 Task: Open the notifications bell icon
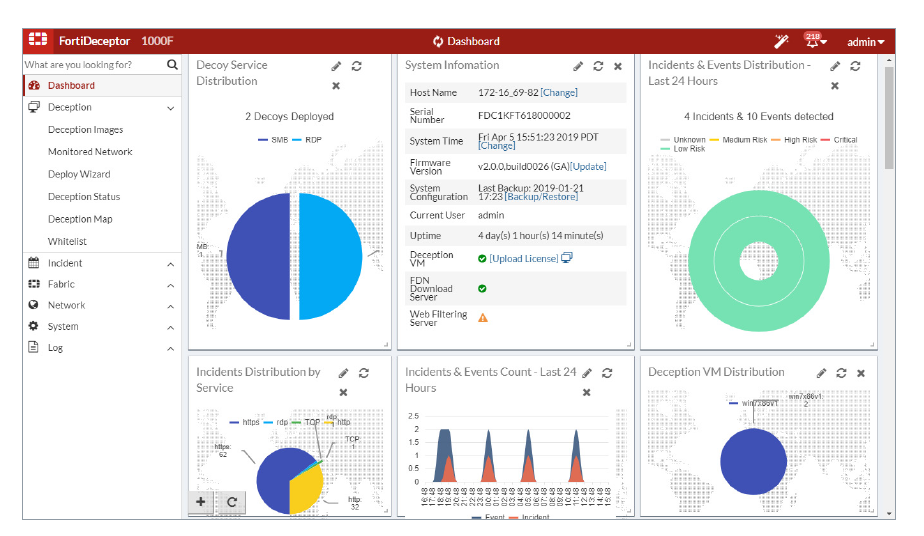pyautogui.click(x=812, y=41)
